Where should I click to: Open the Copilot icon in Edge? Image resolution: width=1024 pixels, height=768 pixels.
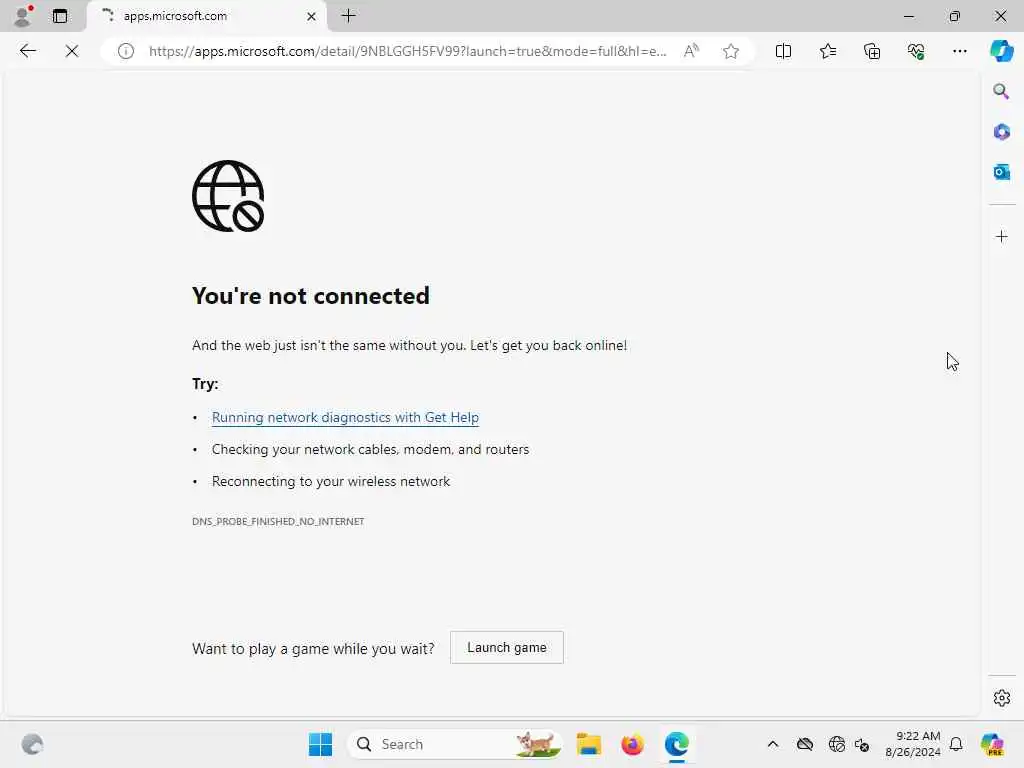[x=1001, y=51]
